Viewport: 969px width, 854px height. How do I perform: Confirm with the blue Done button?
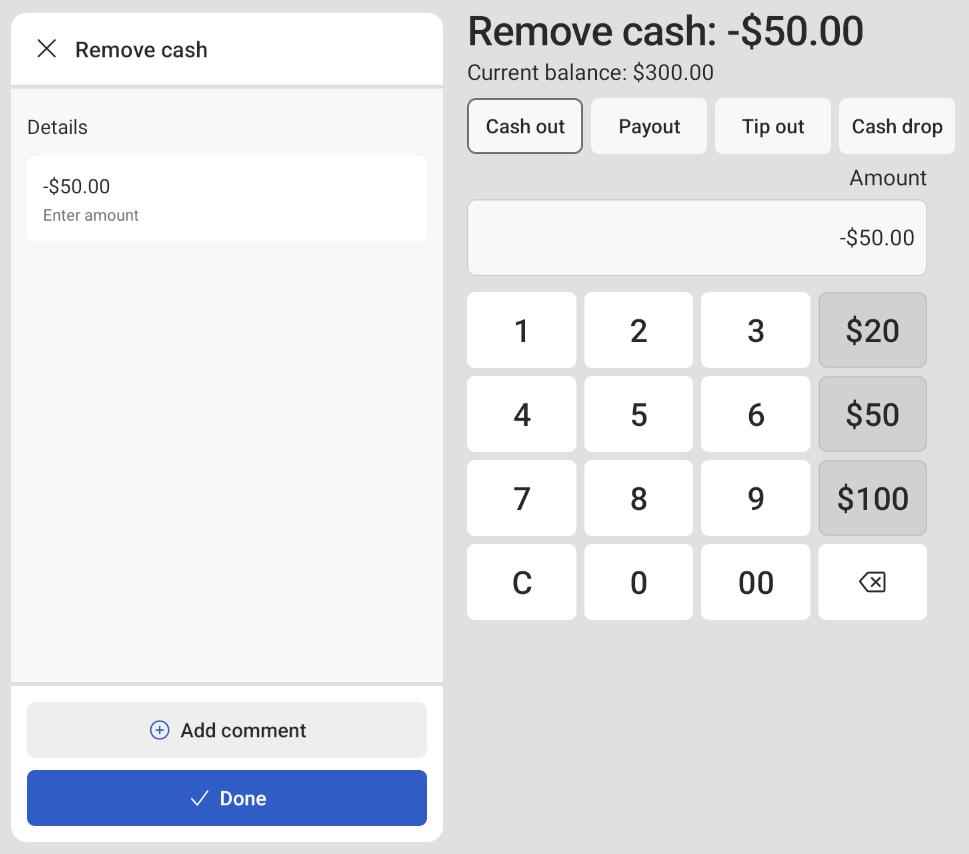(x=227, y=798)
